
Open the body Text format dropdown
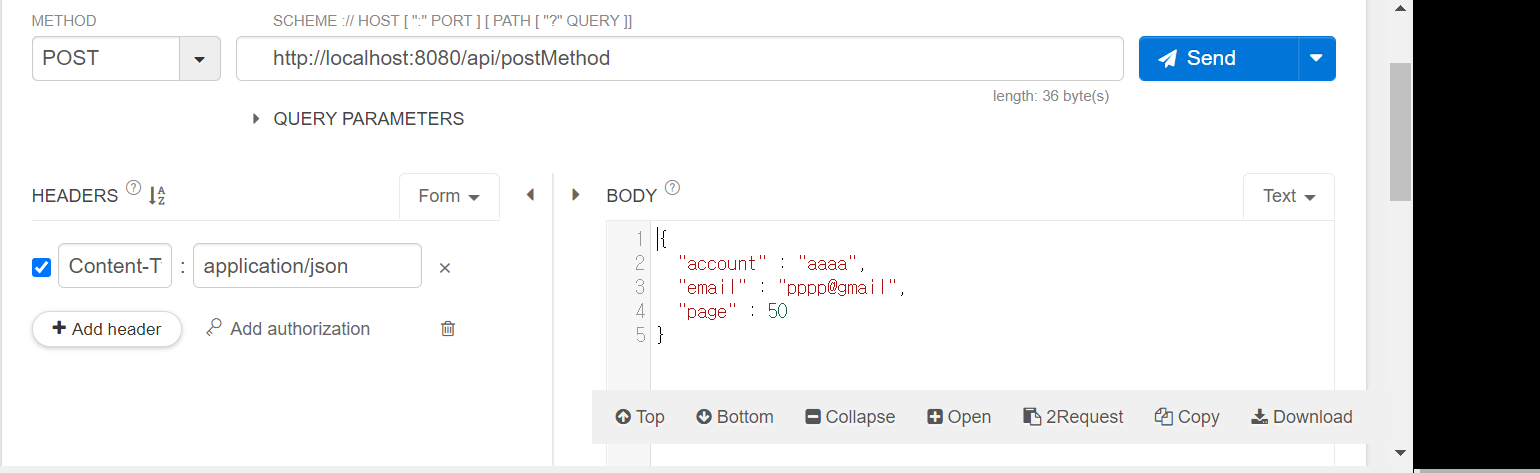[x=1288, y=196]
